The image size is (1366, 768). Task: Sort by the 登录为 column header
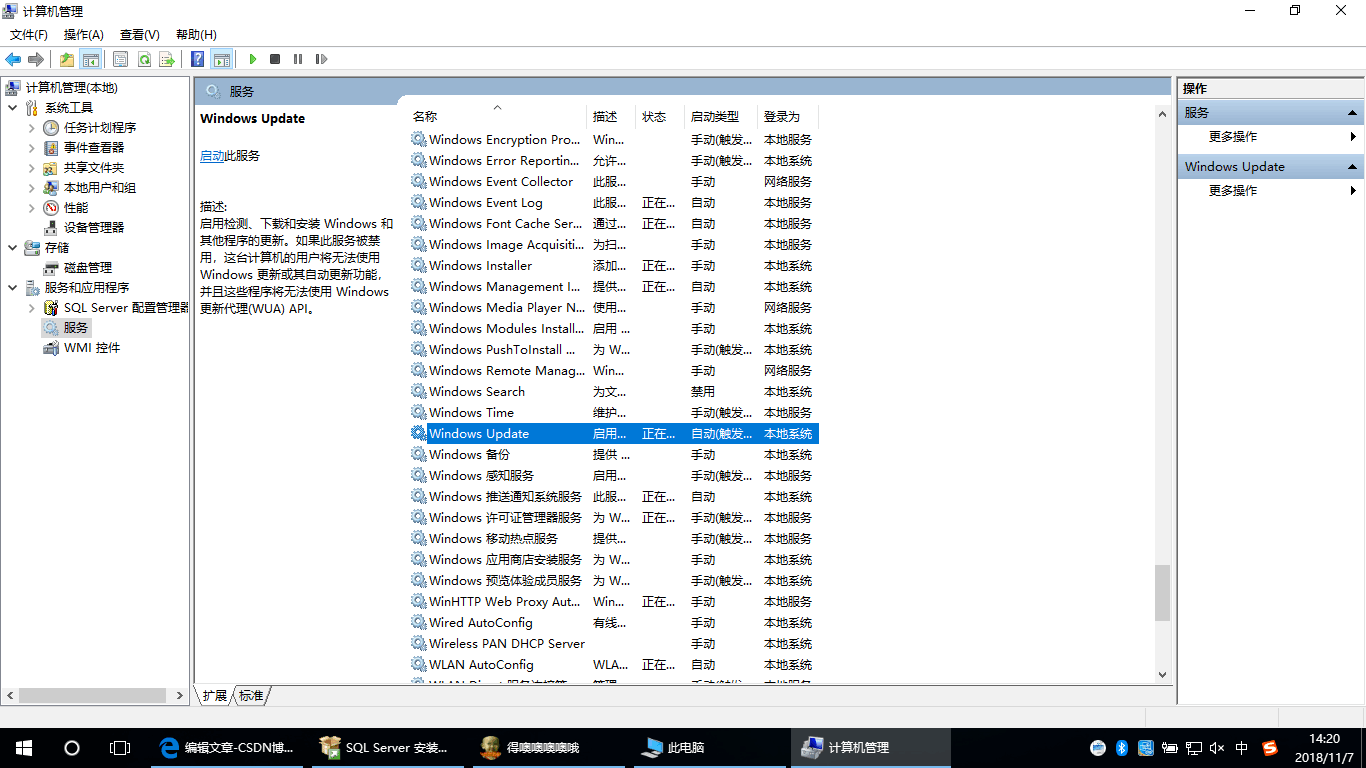788,116
